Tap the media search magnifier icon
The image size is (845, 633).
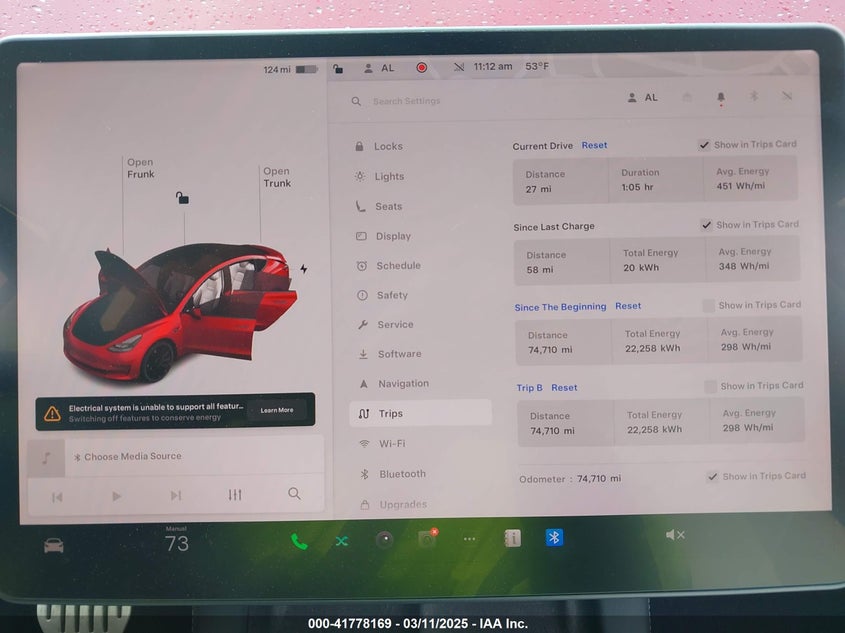click(x=294, y=494)
